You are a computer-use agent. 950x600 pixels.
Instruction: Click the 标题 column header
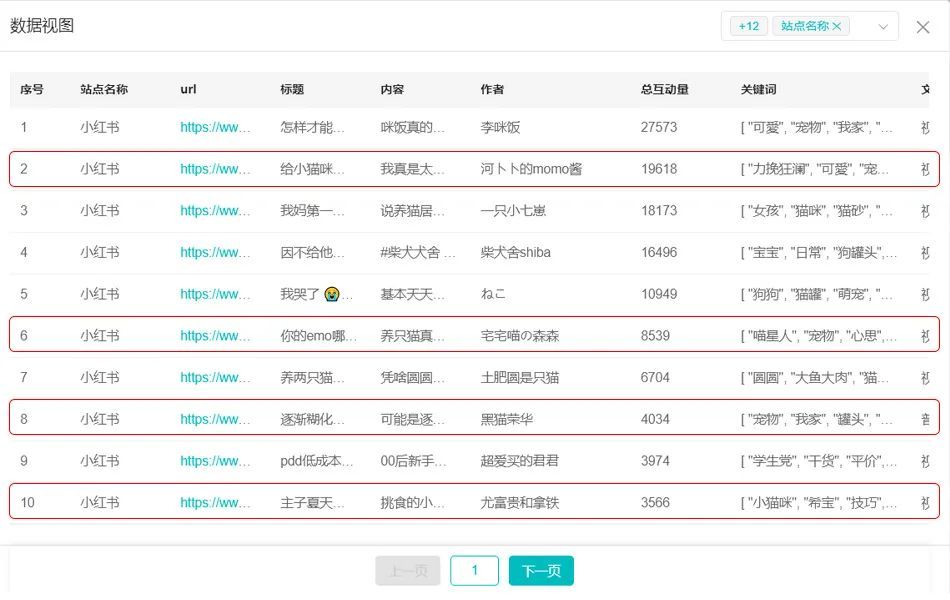tap(291, 89)
